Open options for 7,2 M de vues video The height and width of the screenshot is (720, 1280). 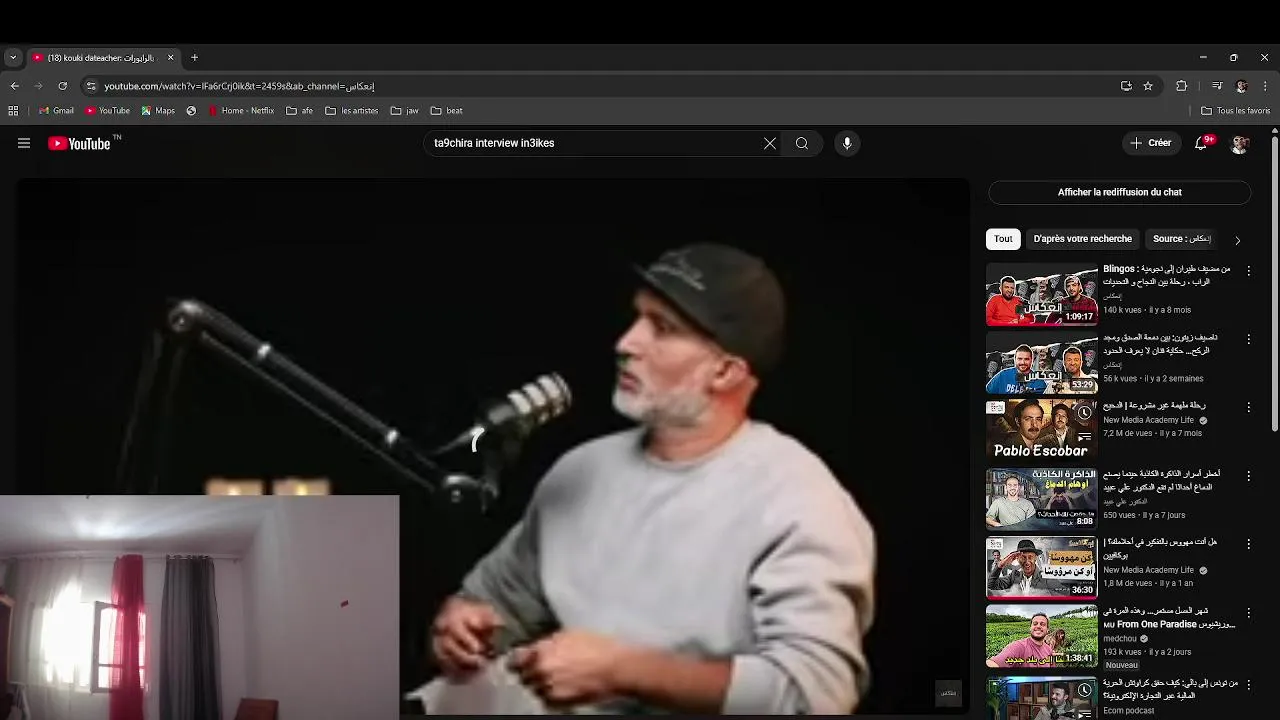[x=1248, y=408]
